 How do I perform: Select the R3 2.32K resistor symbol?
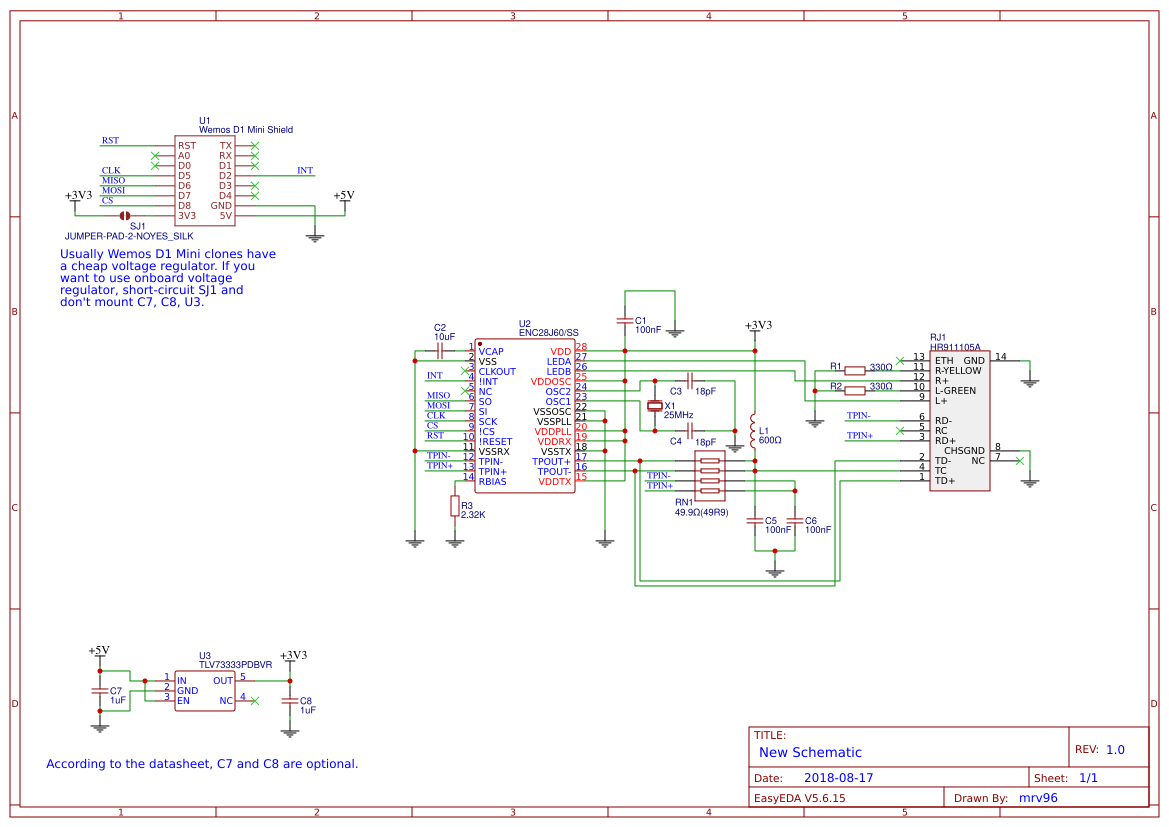455,506
